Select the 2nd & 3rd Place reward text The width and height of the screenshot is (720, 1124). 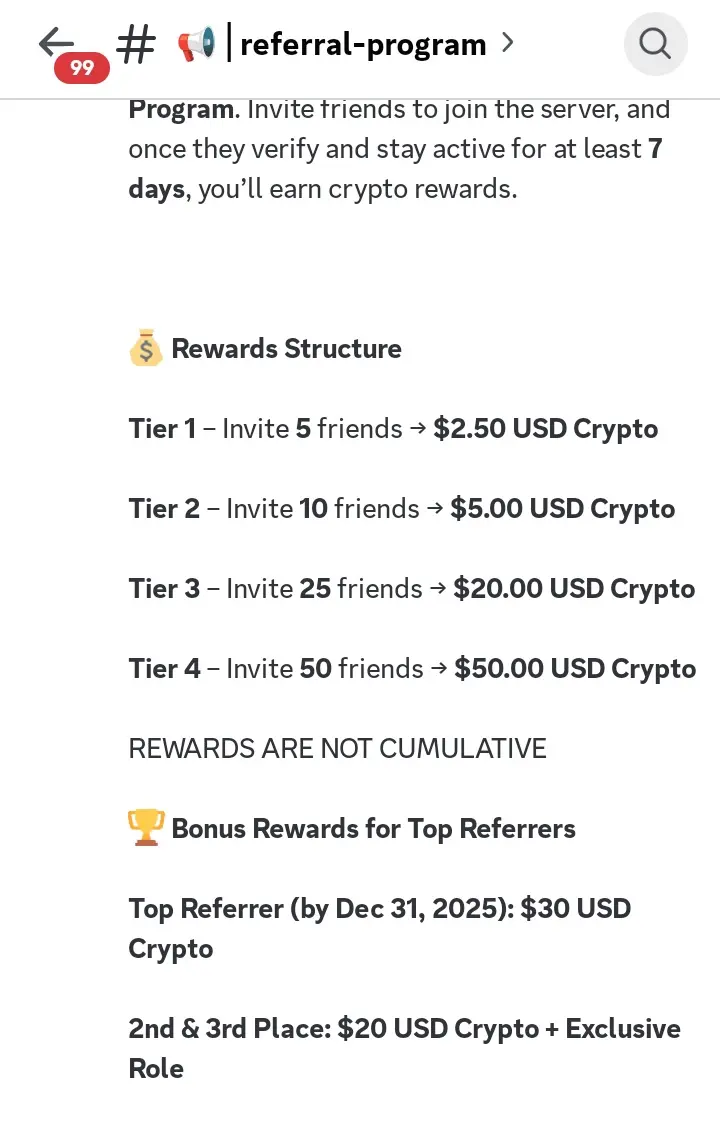coord(404,1029)
